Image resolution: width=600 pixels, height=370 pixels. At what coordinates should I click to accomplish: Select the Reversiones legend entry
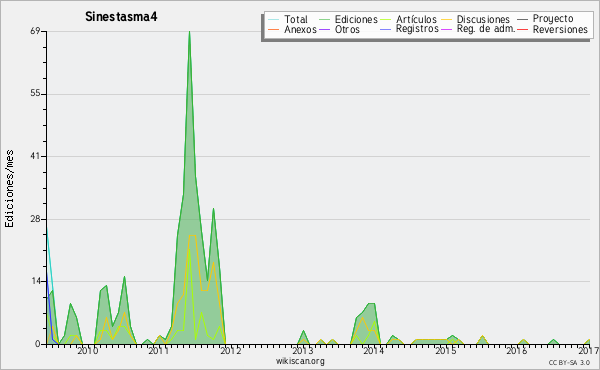coord(560,29)
